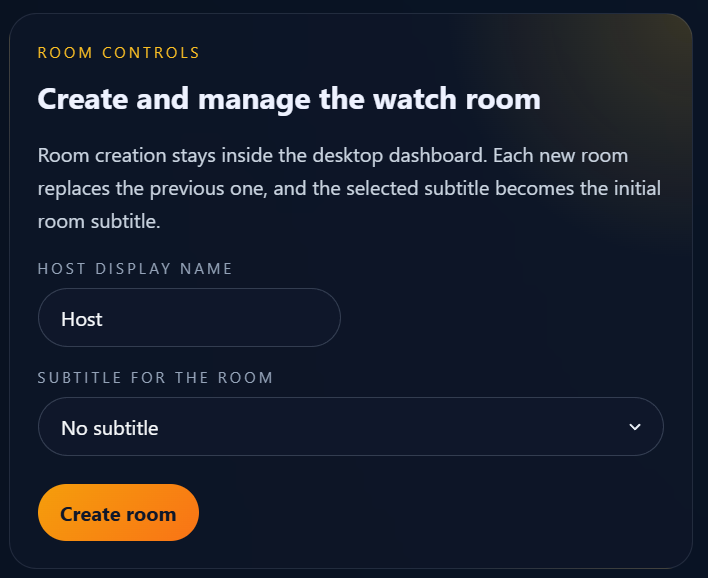Expand the Subtitle for the room selector
708x578 pixels.
pos(351,427)
